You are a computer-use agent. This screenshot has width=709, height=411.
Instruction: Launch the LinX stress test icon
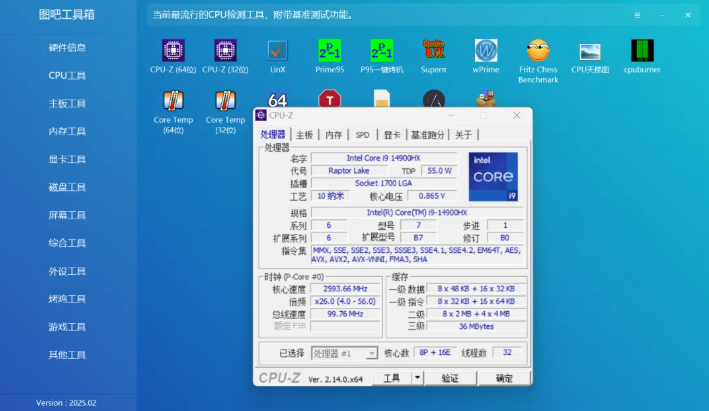coord(277,51)
